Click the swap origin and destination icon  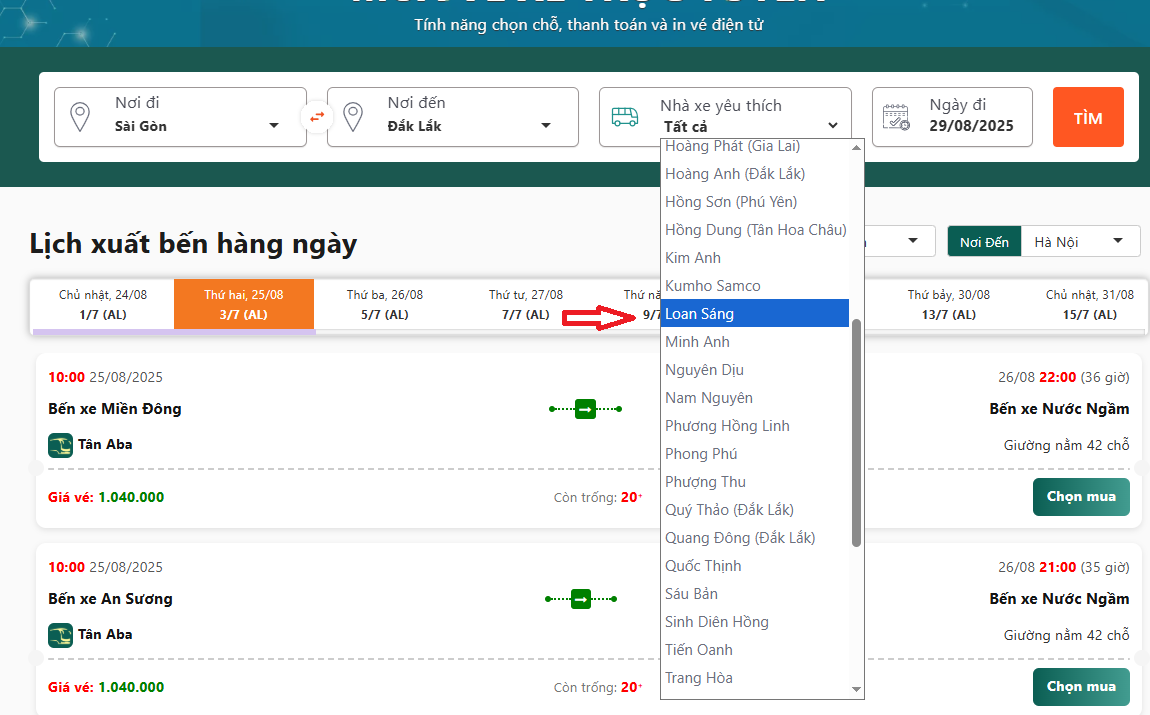tap(317, 117)
